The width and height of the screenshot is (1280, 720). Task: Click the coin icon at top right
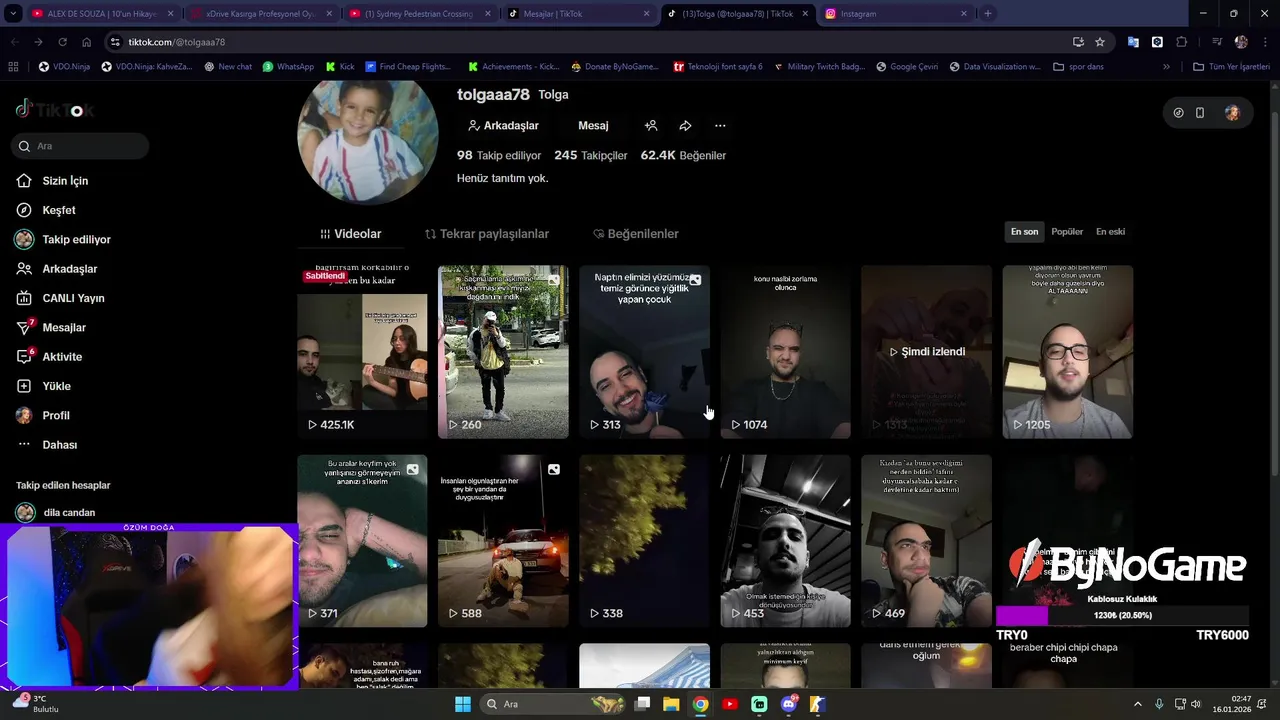(x=1178, y=113)
